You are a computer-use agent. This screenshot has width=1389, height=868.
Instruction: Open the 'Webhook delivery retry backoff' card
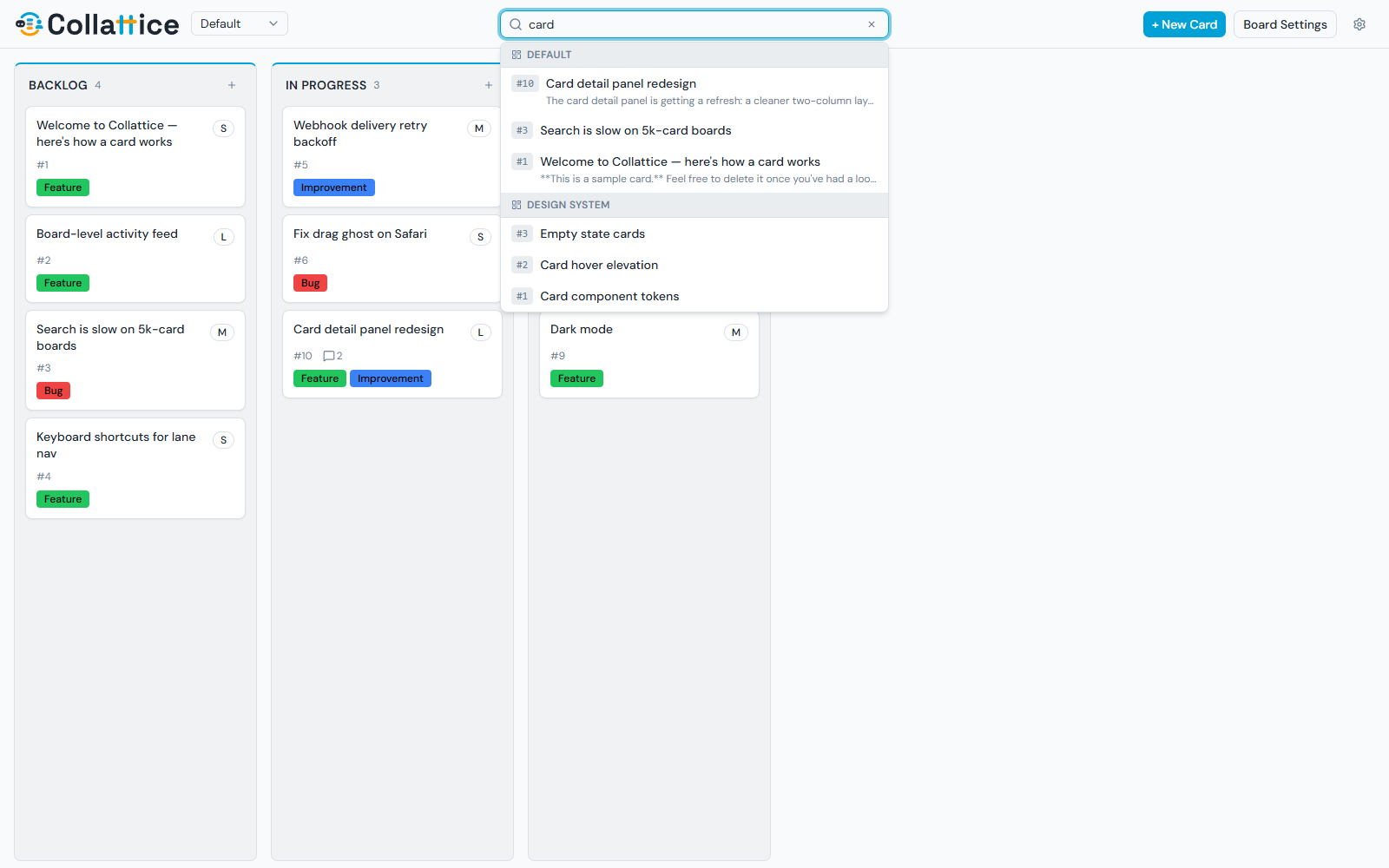392,156
